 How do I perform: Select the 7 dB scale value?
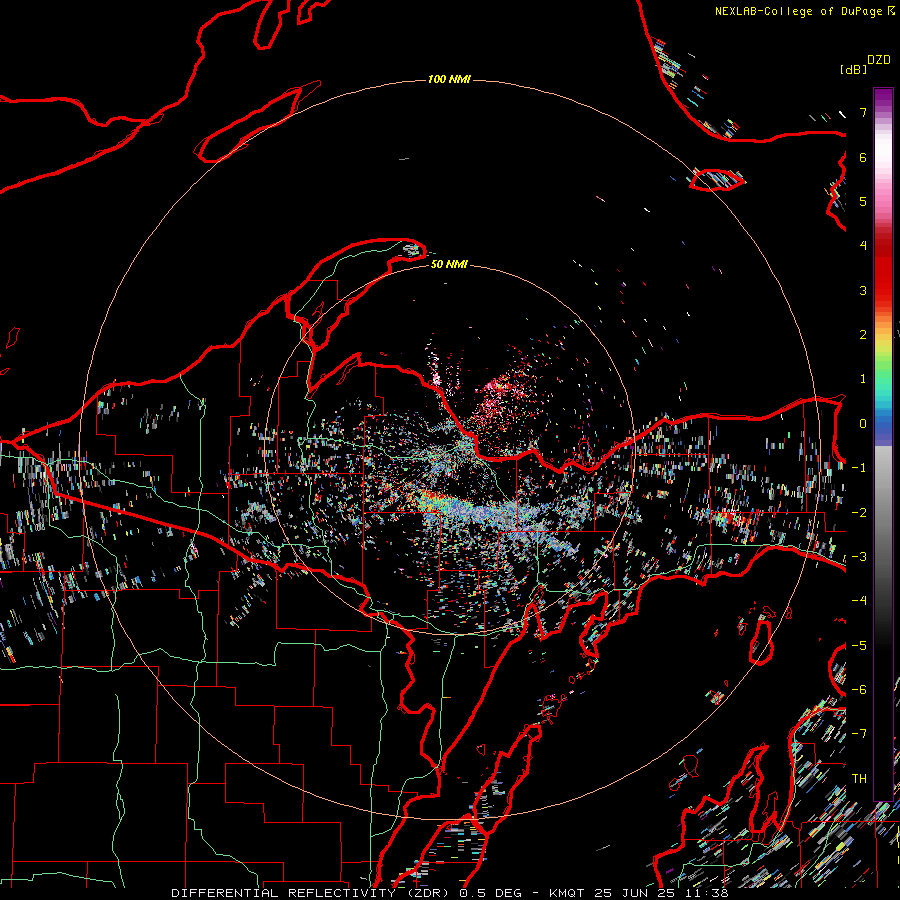pyautogui.click(x=863, y=112)
